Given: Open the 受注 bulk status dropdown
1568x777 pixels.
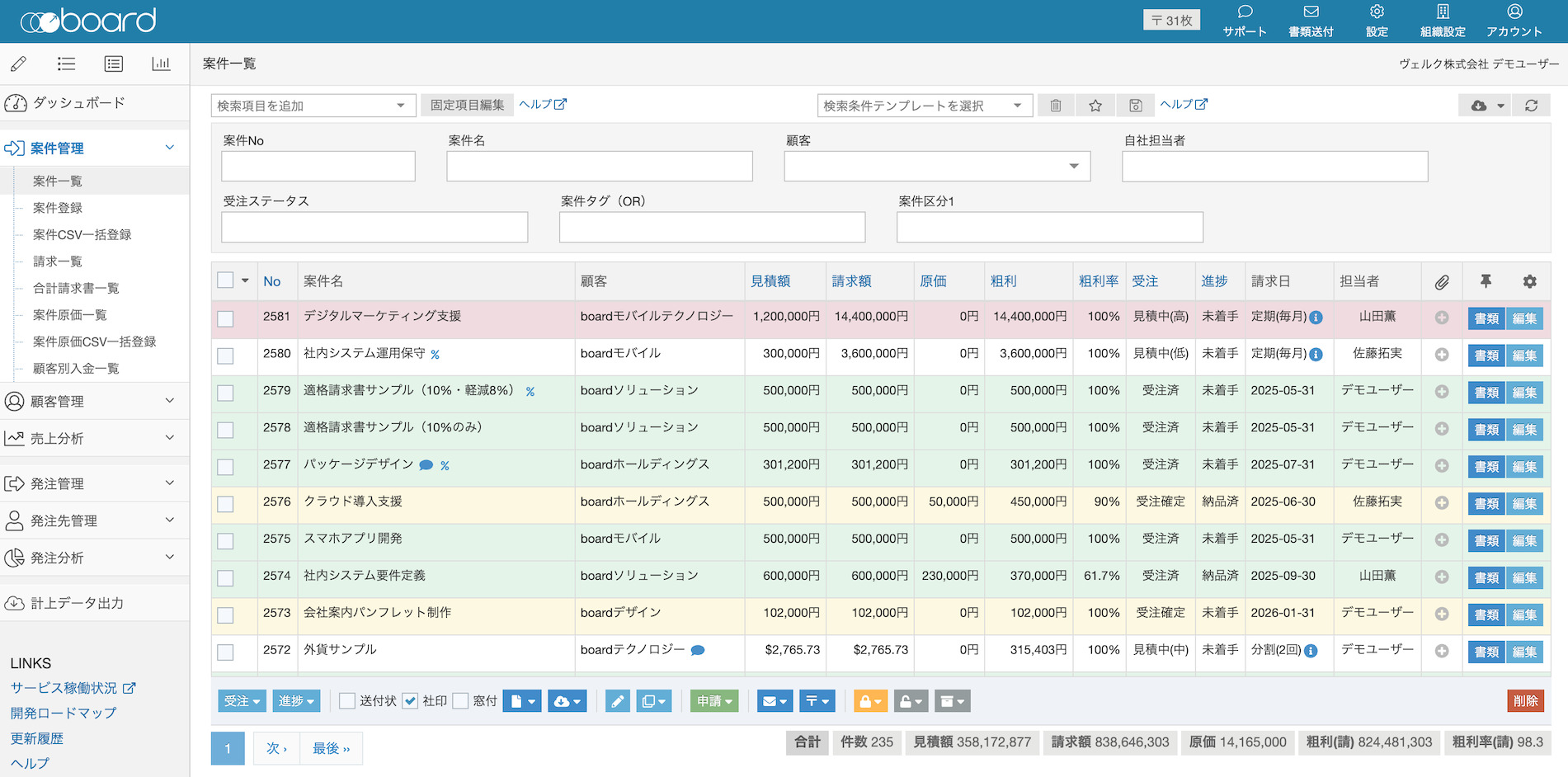Looking at the screenshot, I should click(242, 701).
